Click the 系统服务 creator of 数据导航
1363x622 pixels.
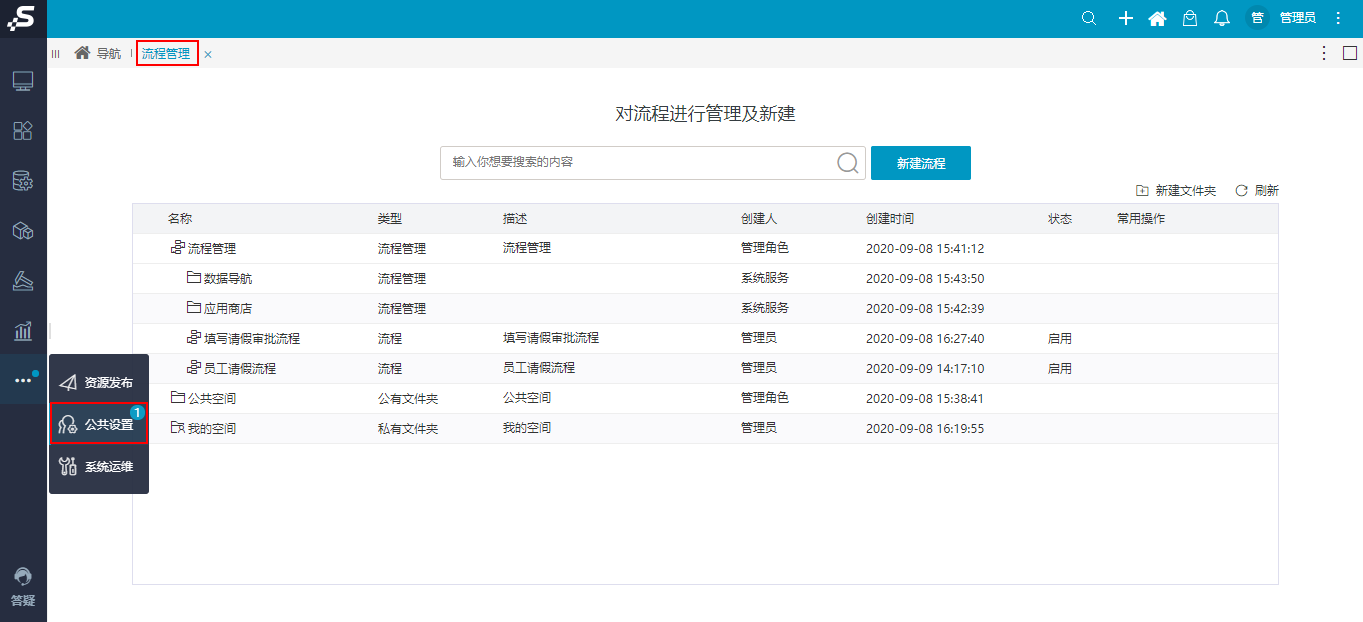point(765,278)
